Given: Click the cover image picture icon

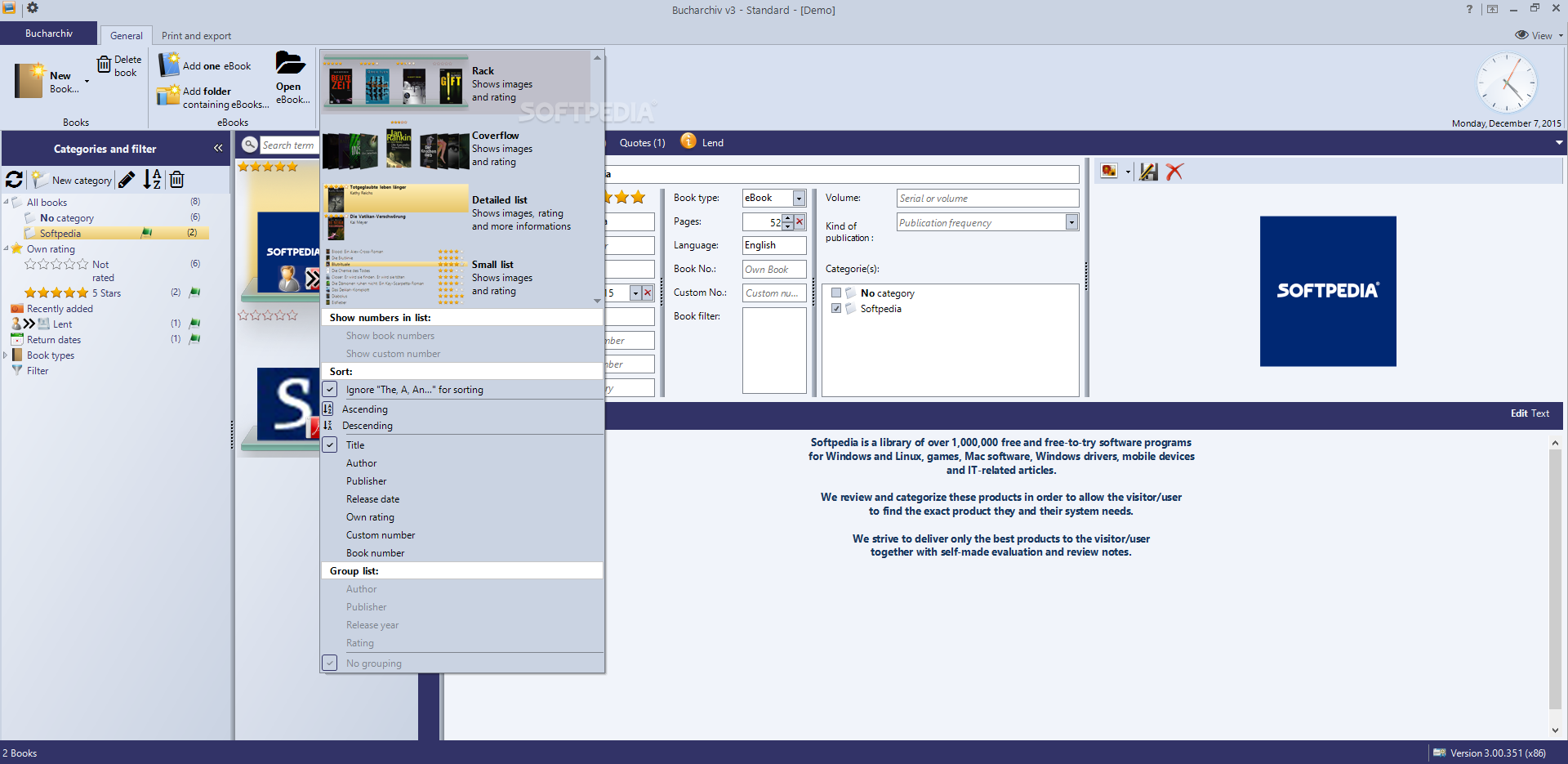Looking at the screenshot, I should tap(1108, 171).
